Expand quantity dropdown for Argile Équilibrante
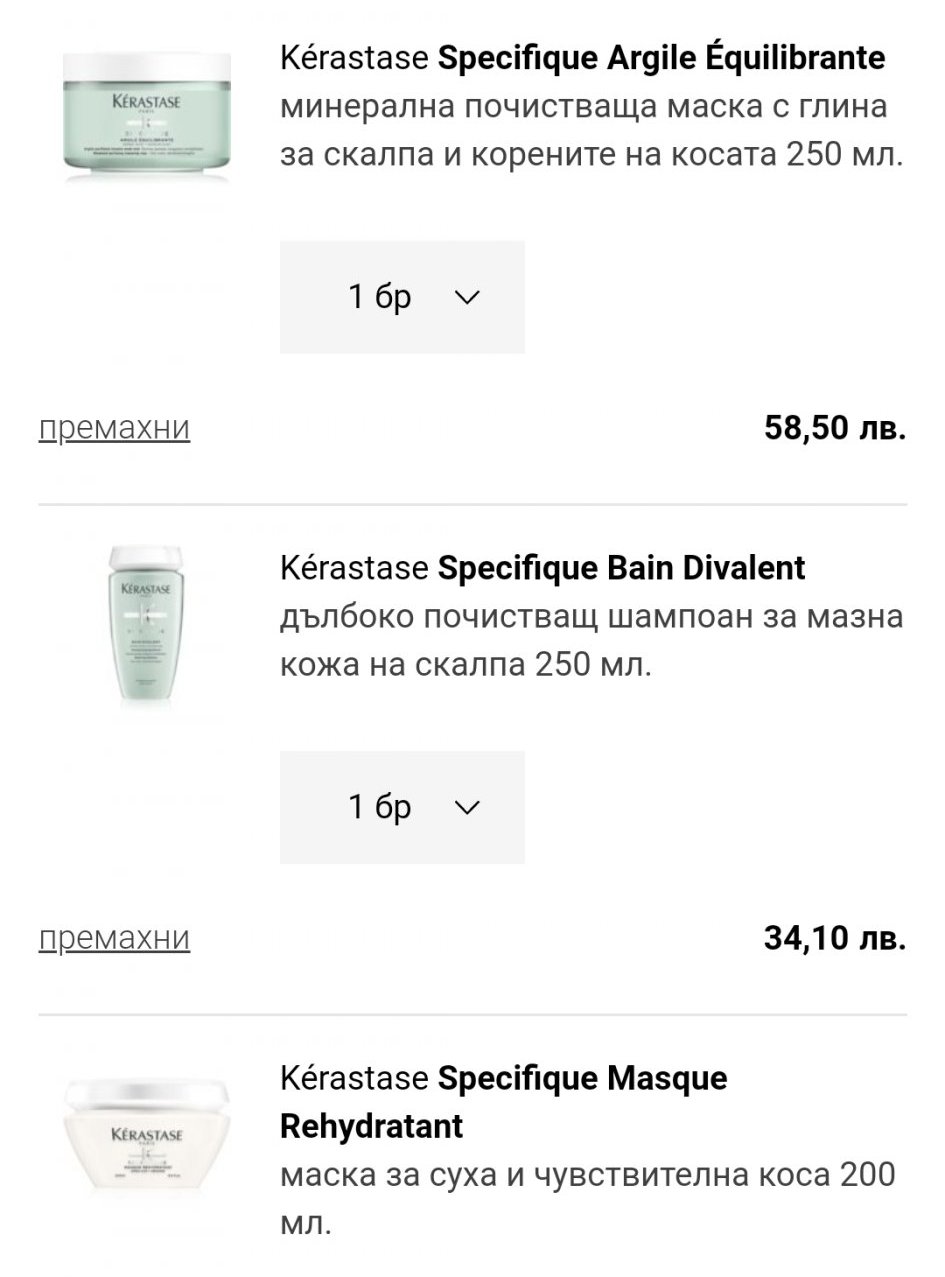The width and height of the screenshot is (945, 1277). [x=402, y=297]
